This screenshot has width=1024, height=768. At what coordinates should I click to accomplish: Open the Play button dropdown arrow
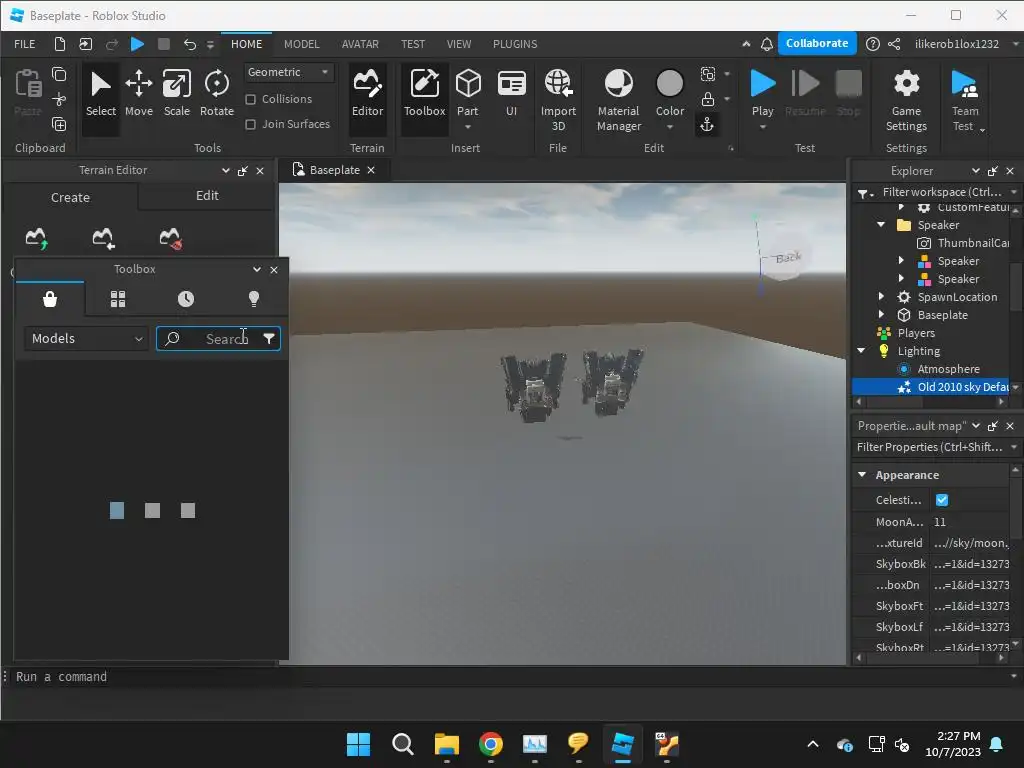(762, 127)
